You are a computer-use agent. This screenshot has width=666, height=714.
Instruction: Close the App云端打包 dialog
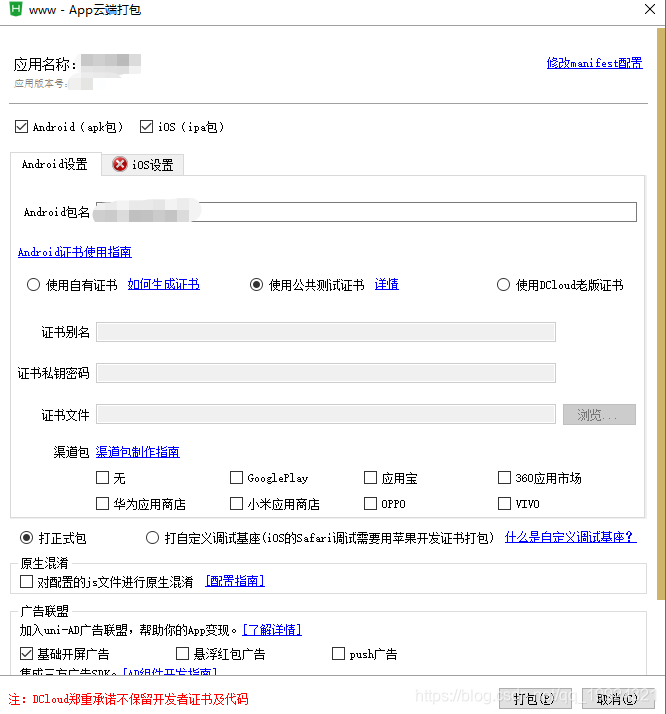650,9
